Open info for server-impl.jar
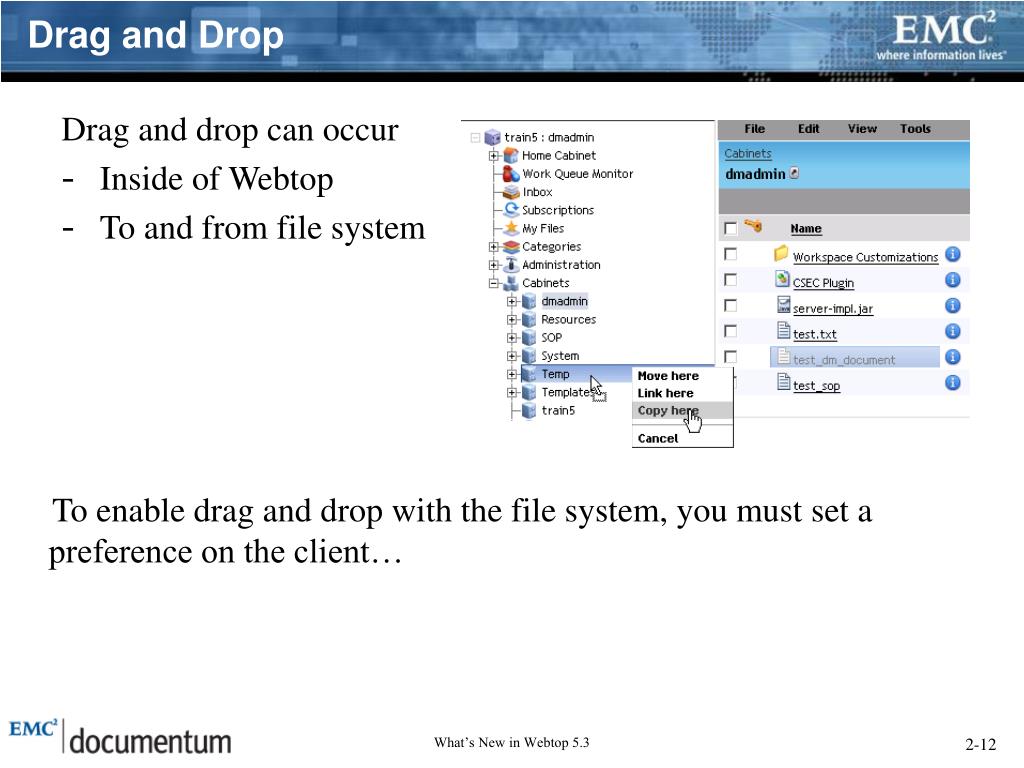 point(953,305)
